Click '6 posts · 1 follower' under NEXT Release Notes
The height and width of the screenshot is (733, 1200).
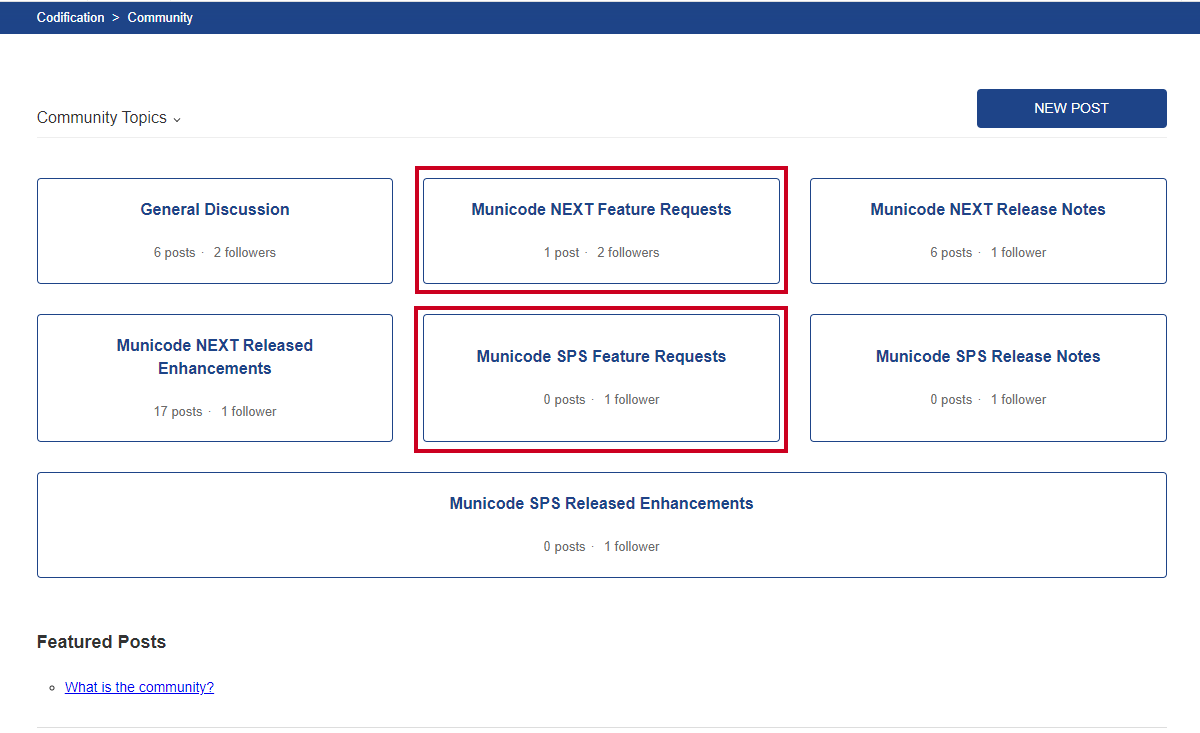tap(988, 252)
